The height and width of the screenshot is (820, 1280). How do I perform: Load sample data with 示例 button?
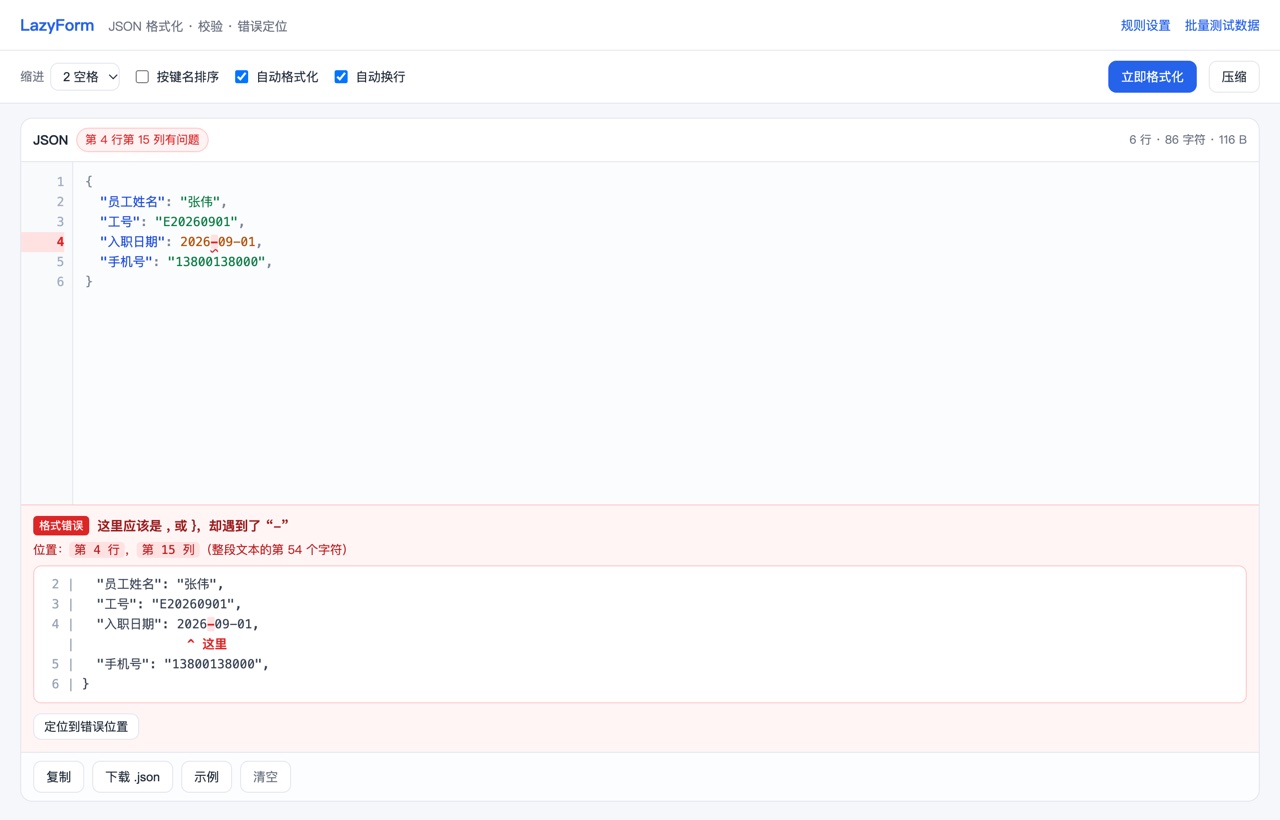pos(207,777)
